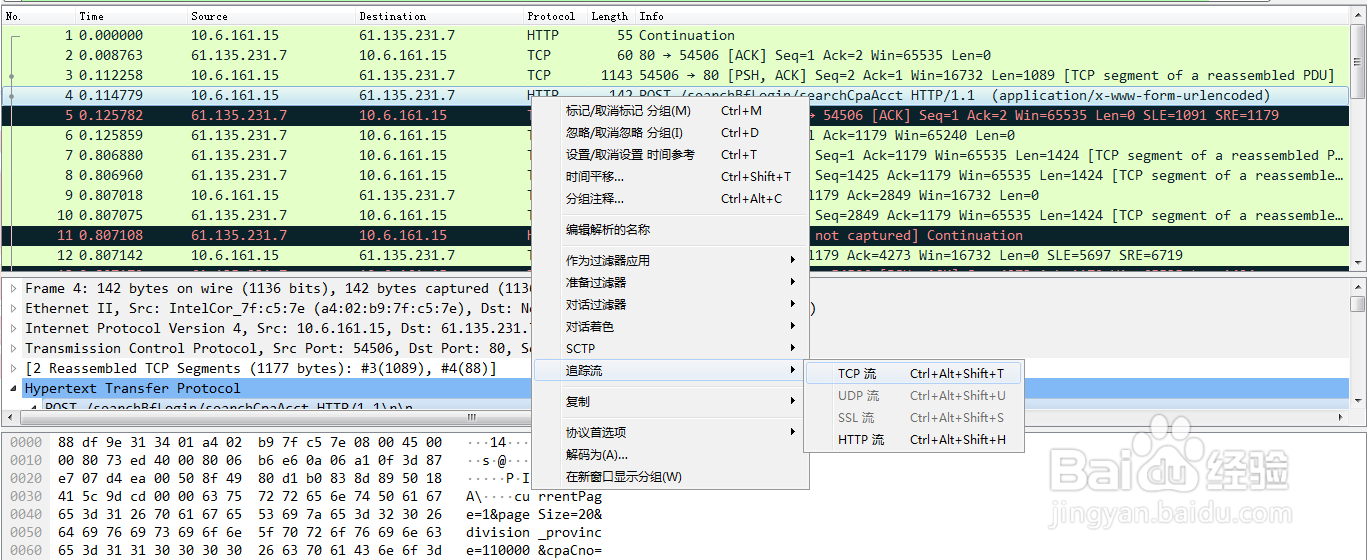1367x560 pixels.
Task: Select packet 7 at time 0.806880
Action: pyautogui.click(x=675, y=155)
